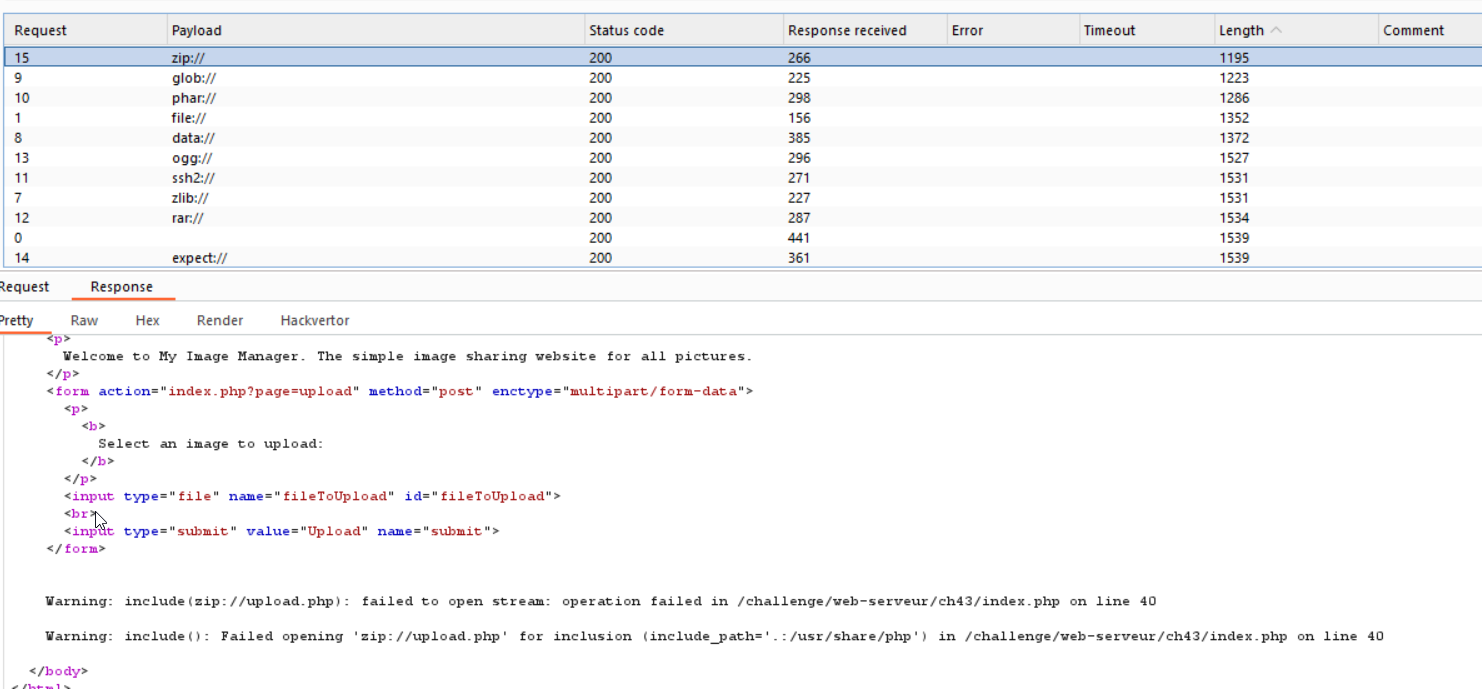Image resolution: width=1482 pixels, height=689 pixels.
Task: Select the expect:// payload row
Action: pyautogui.click(x=300, y=257)
